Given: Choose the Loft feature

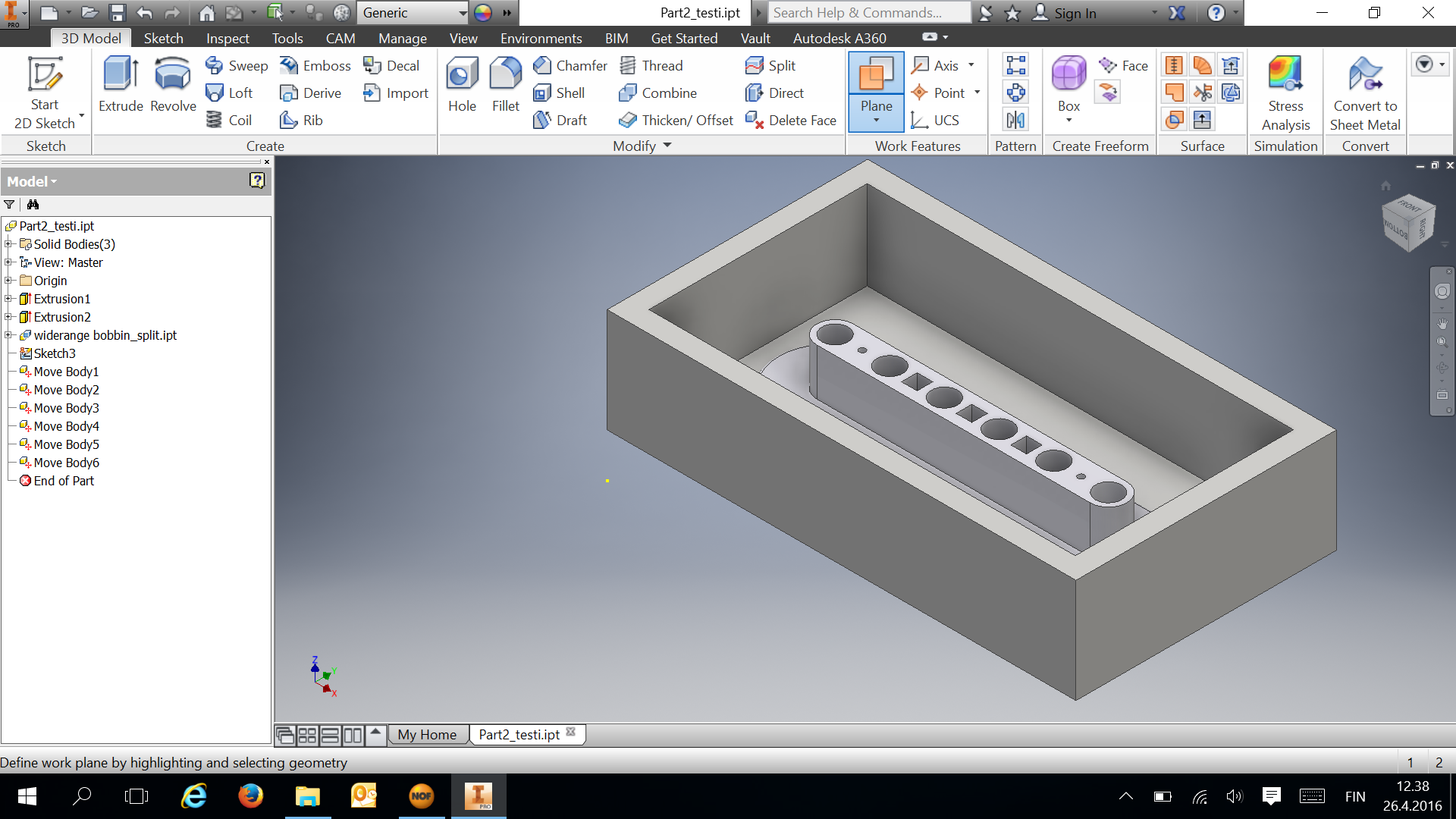Looking at the screenshot, I should point(230,93).
